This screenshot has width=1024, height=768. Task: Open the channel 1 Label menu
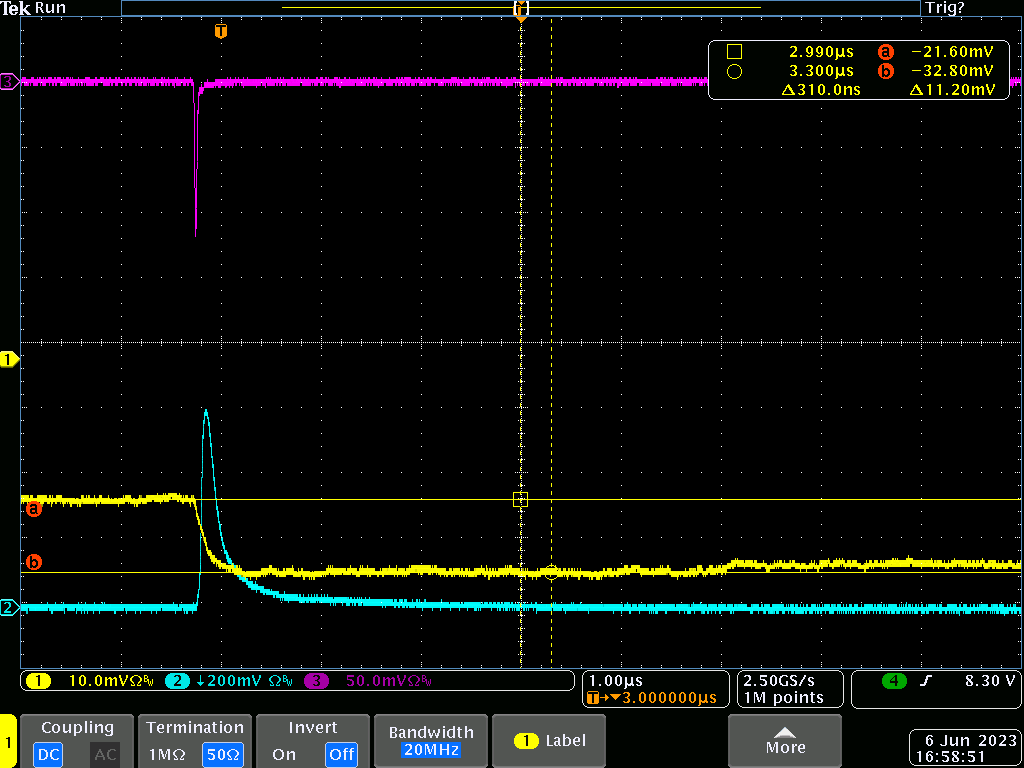click(x=549, y=741)
